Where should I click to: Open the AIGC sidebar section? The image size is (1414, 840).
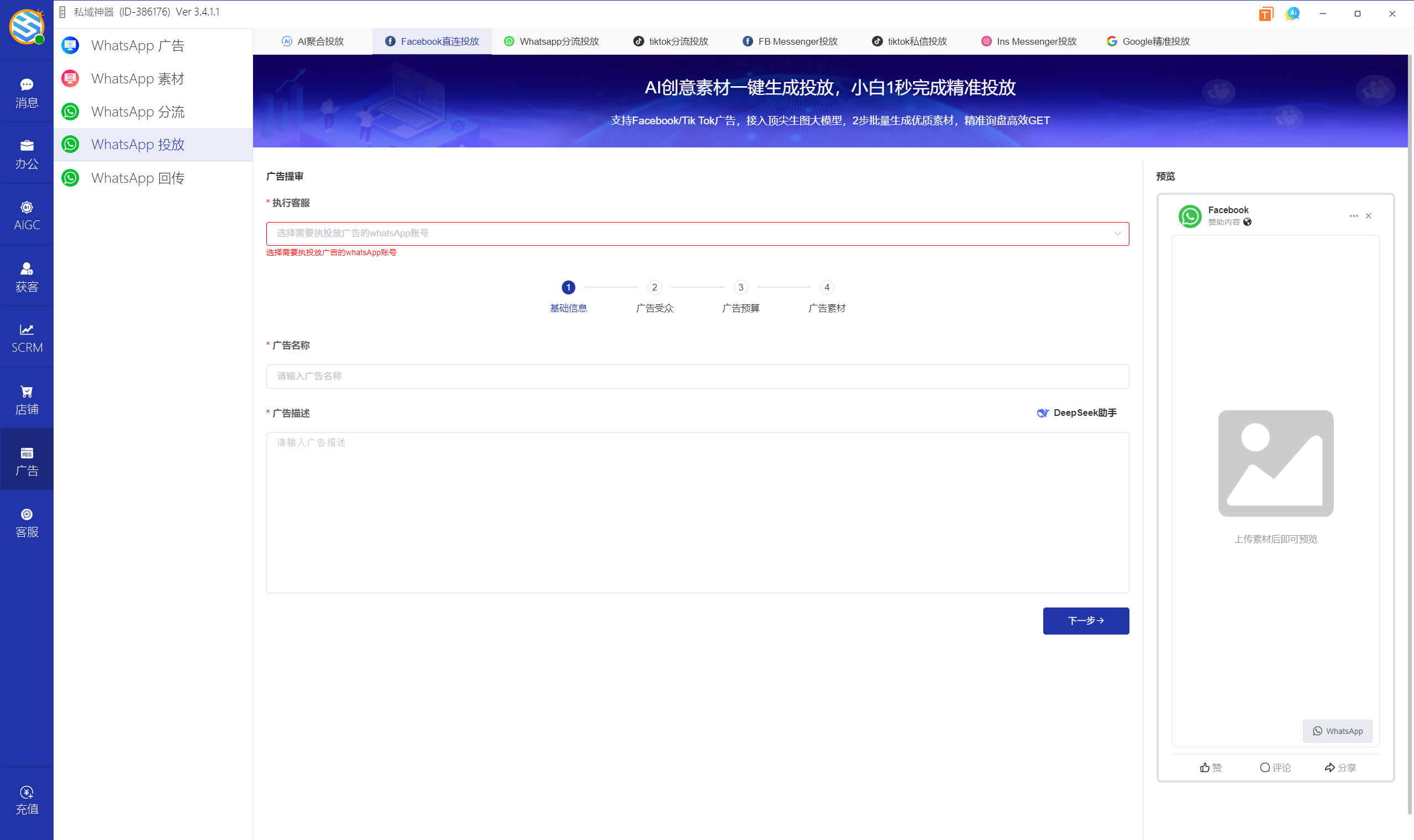pos(27,214)
